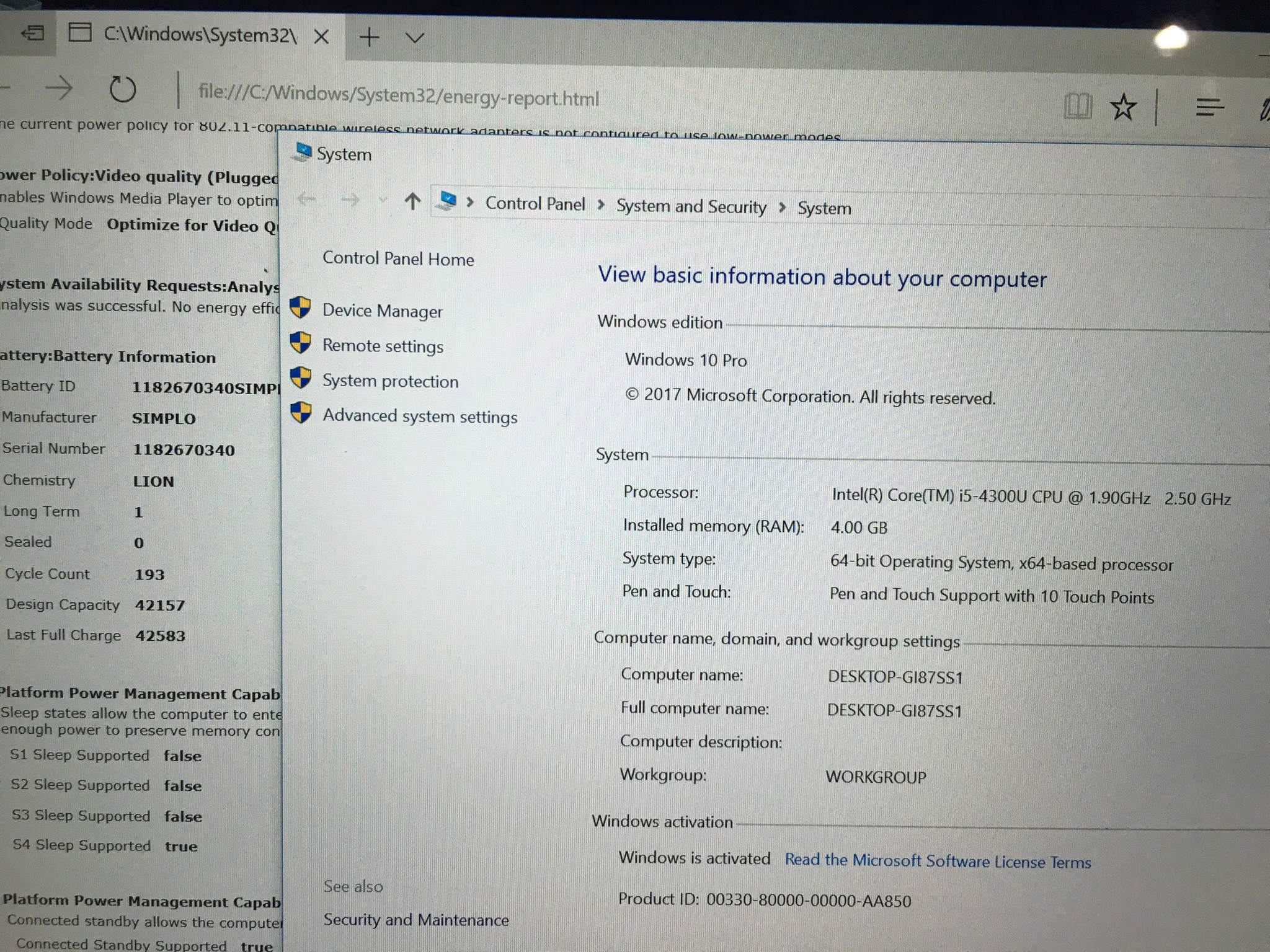1270x952 pixels.
Task: Open the Edge hub lines icon
Action: (1210, 108)
